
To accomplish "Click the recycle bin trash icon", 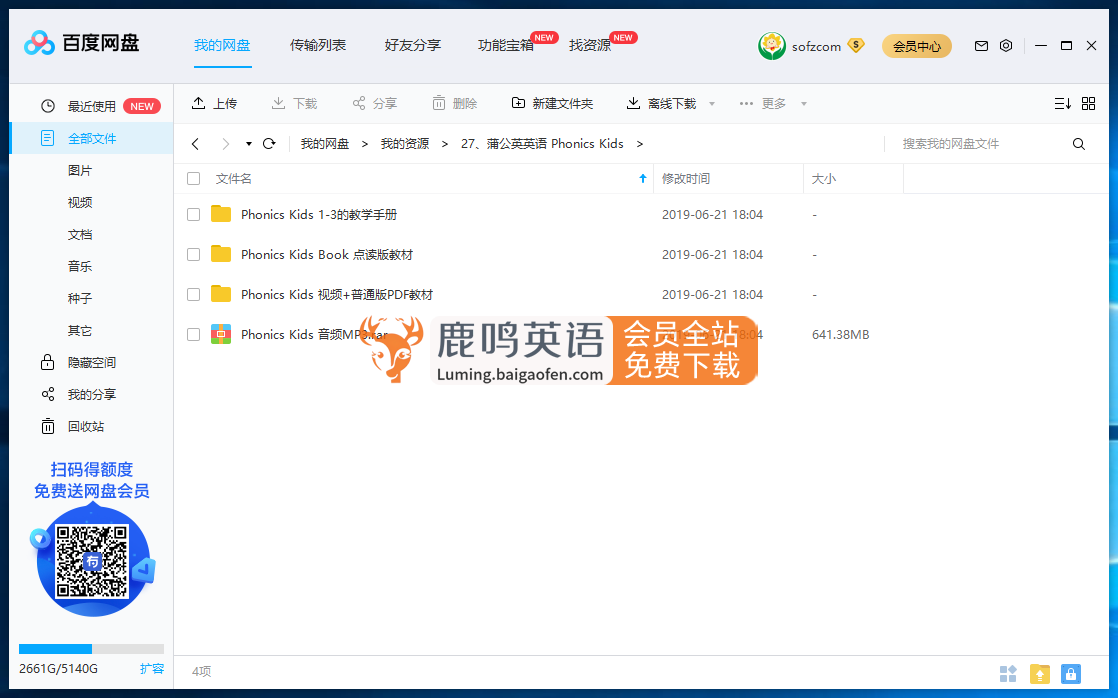I will (48, 426).
